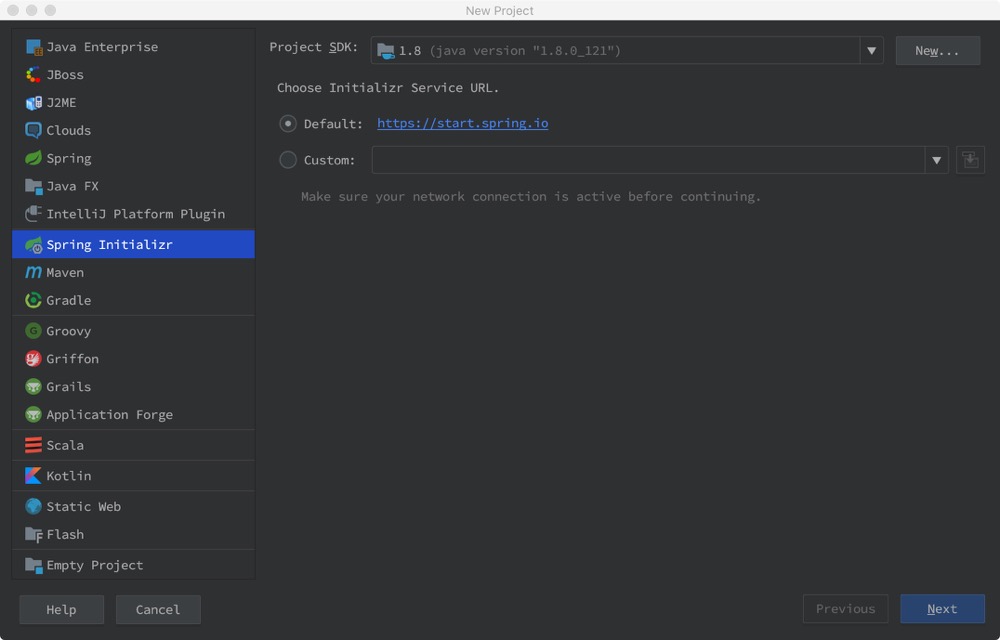Select the Custom service URL radio button
The width and height of the screenshot is (1000, 640).
(x=288, y=160)
